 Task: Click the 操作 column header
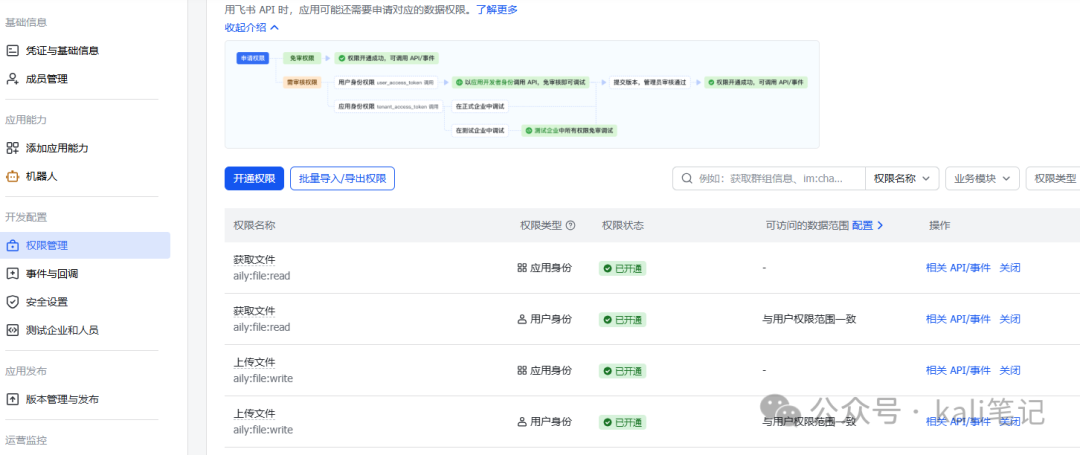pos(939,225)
